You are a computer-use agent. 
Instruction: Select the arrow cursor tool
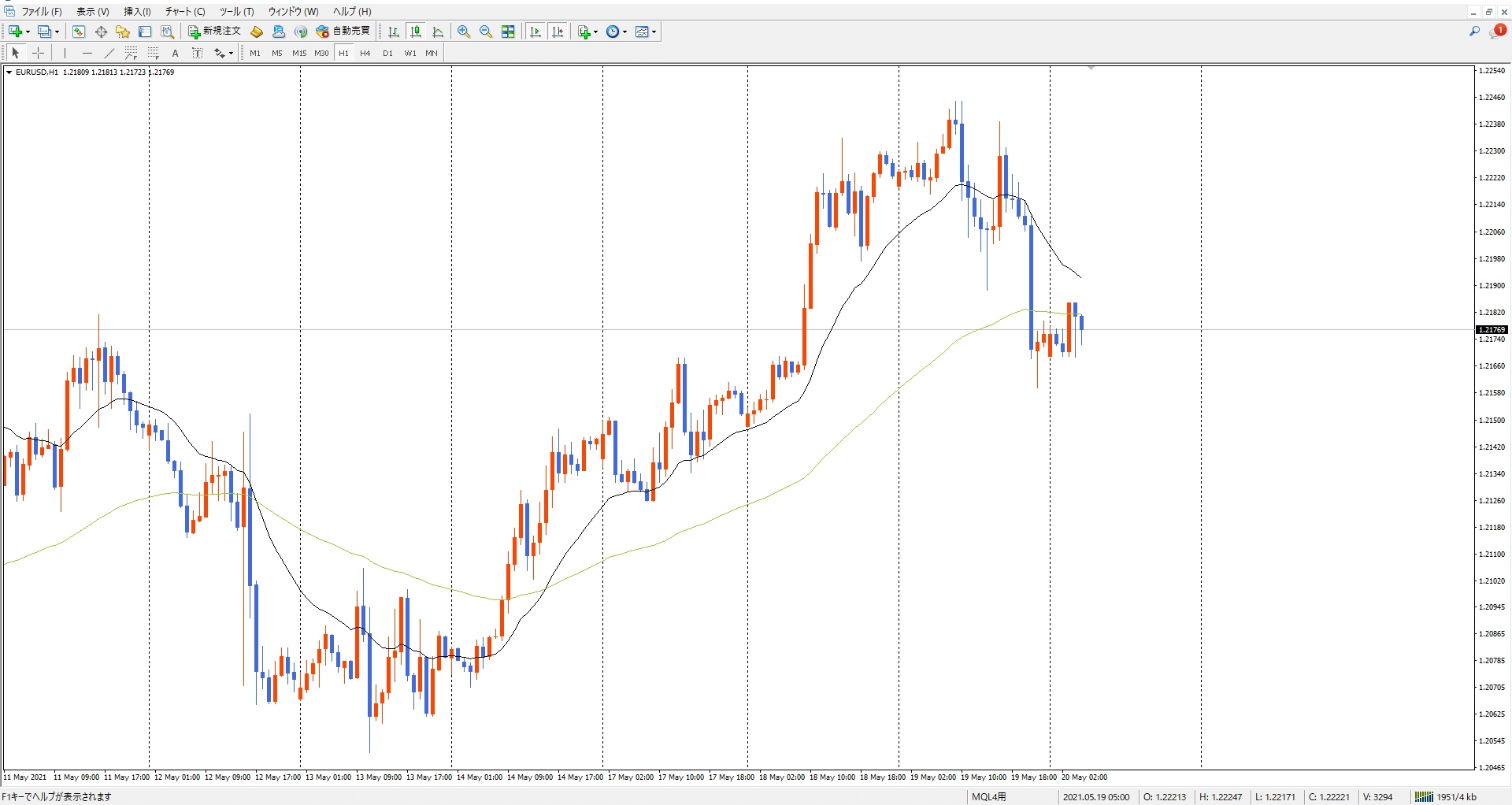(15, 53)
